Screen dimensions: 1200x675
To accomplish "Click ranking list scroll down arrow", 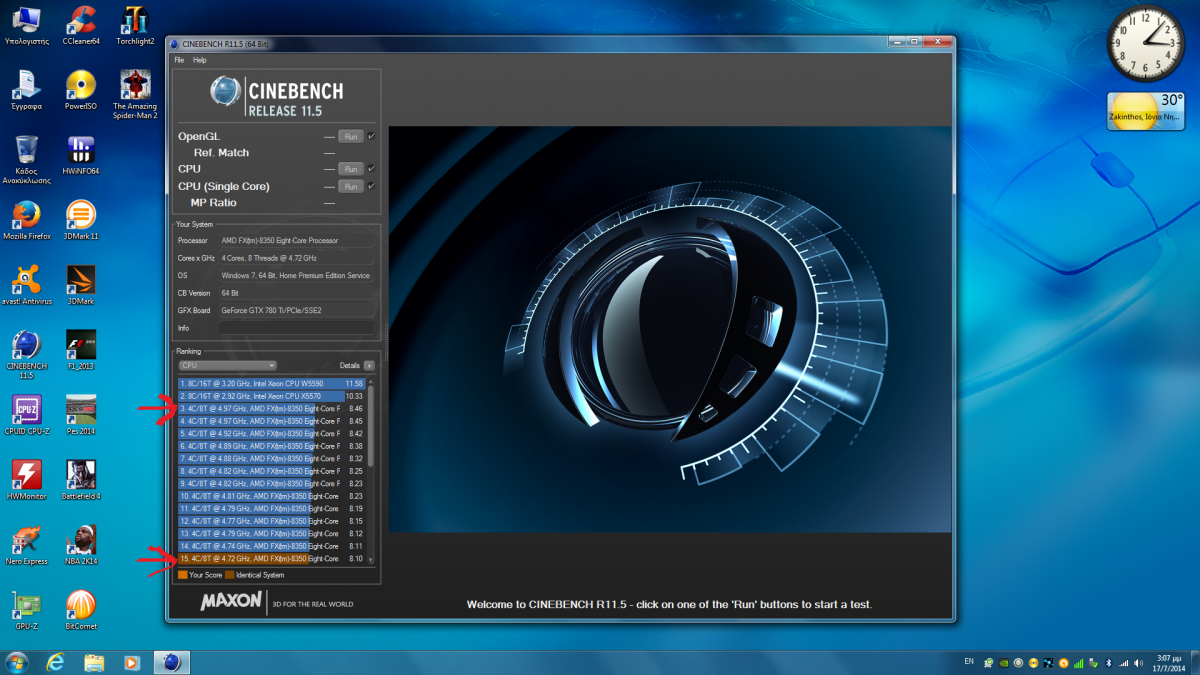I will click(371, 560).
